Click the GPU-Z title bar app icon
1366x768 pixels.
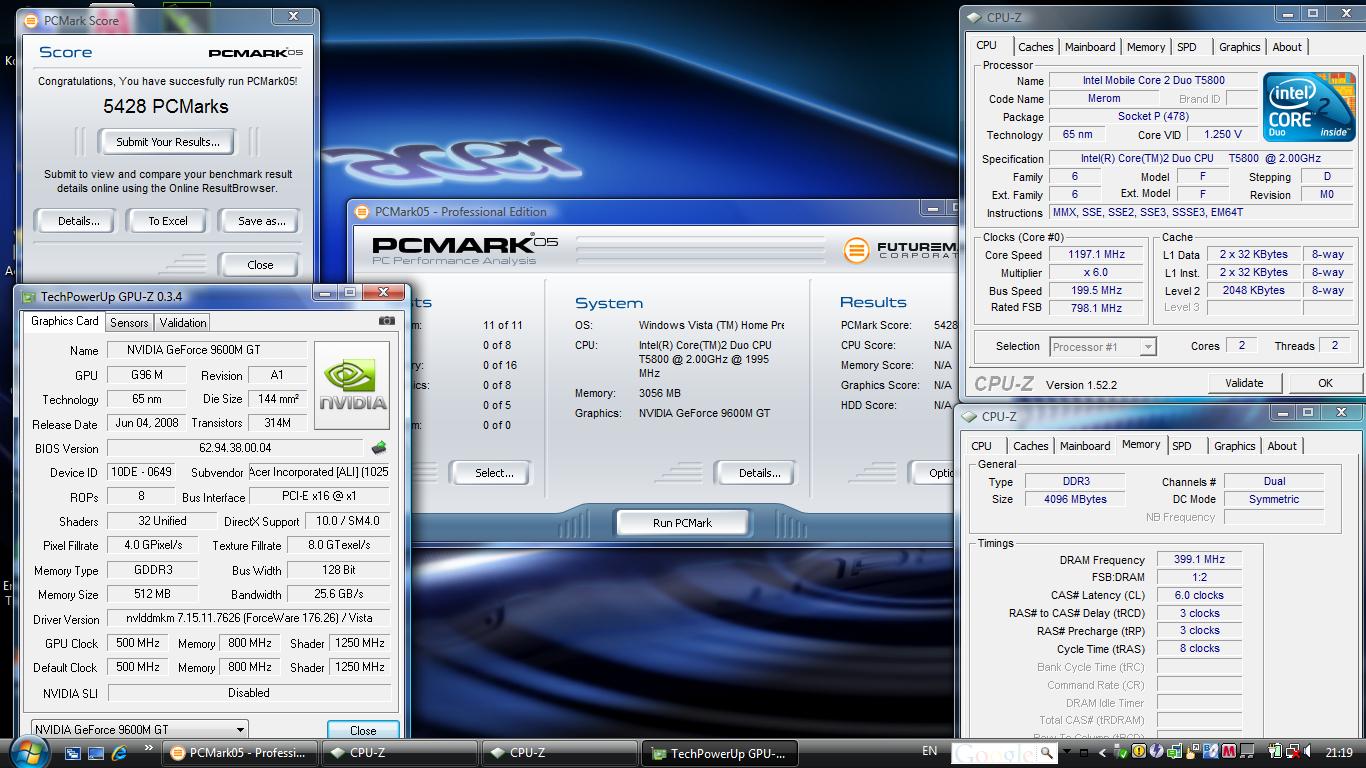pyautogui.click(x=28, y=297)
